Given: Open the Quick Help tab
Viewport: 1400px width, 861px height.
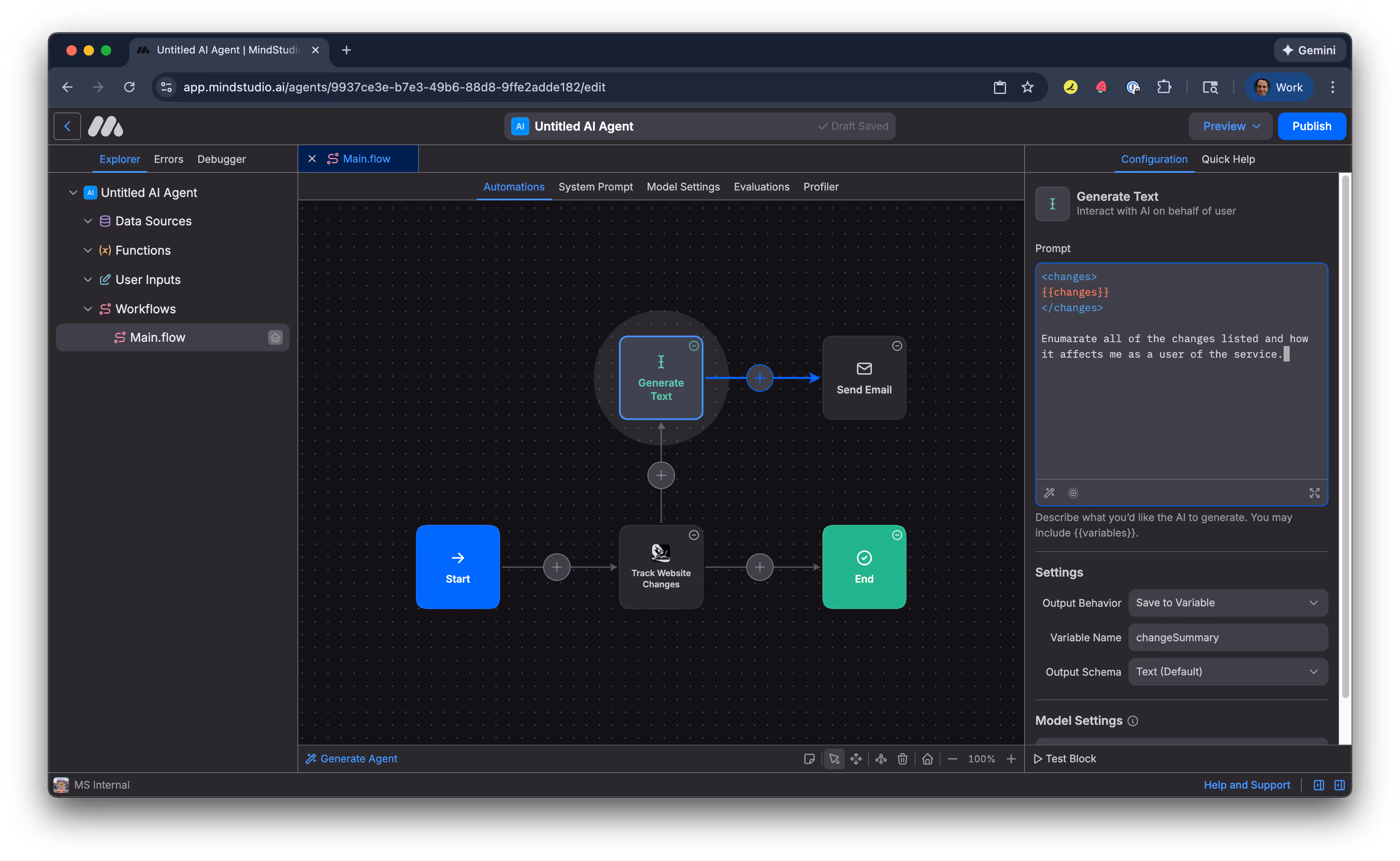Looking at the screenshot, I should pyautogui.click(x=1228, y=159).
